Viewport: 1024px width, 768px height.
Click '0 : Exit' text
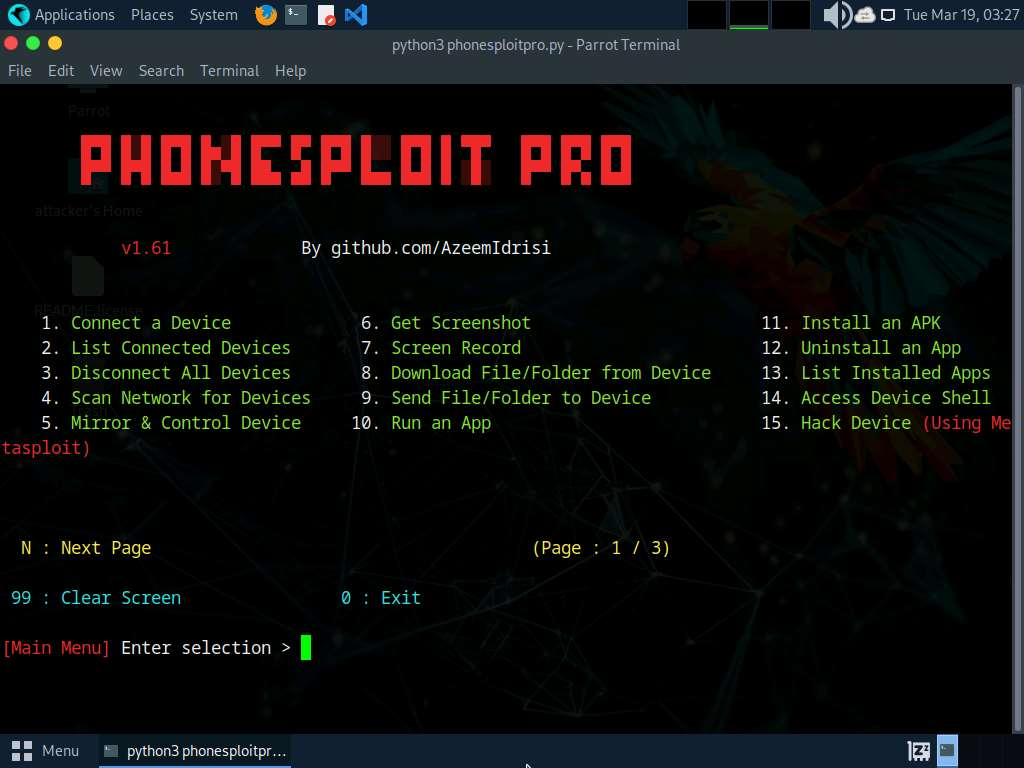coord(381,598)
